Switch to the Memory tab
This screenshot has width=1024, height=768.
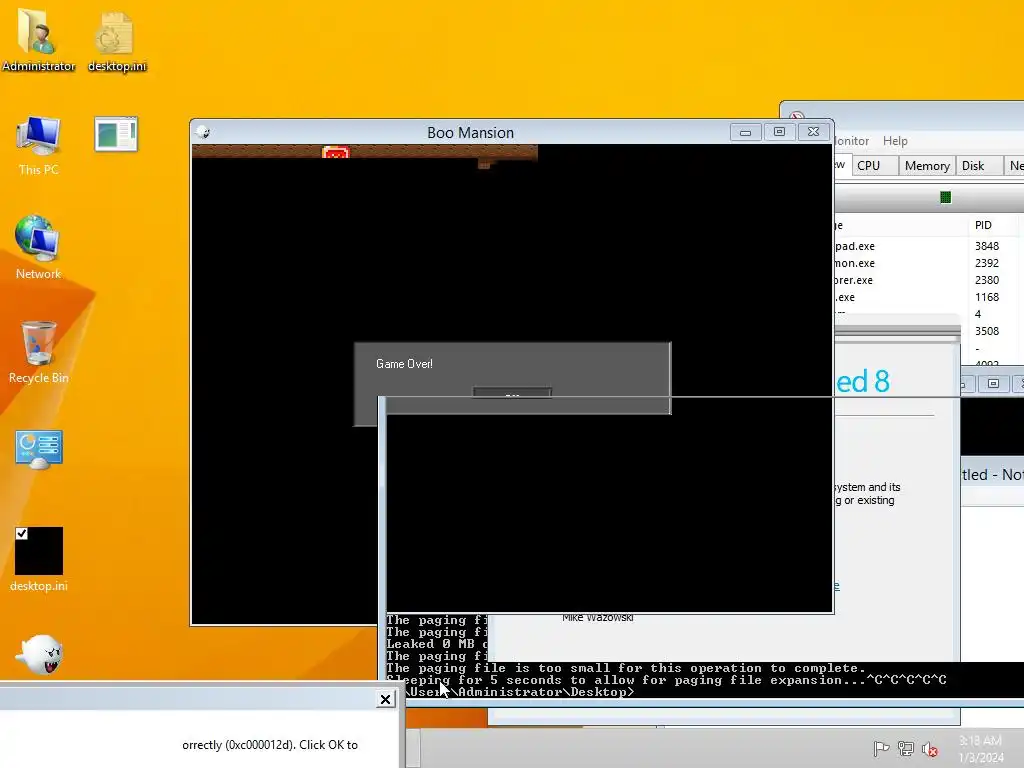tap(927, 165)
